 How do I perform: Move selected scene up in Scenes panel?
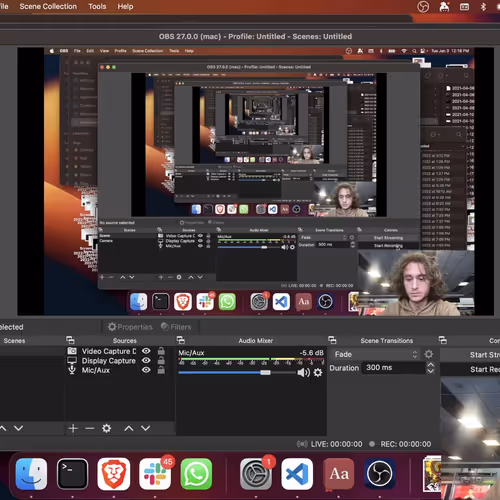tap(3, 428)
